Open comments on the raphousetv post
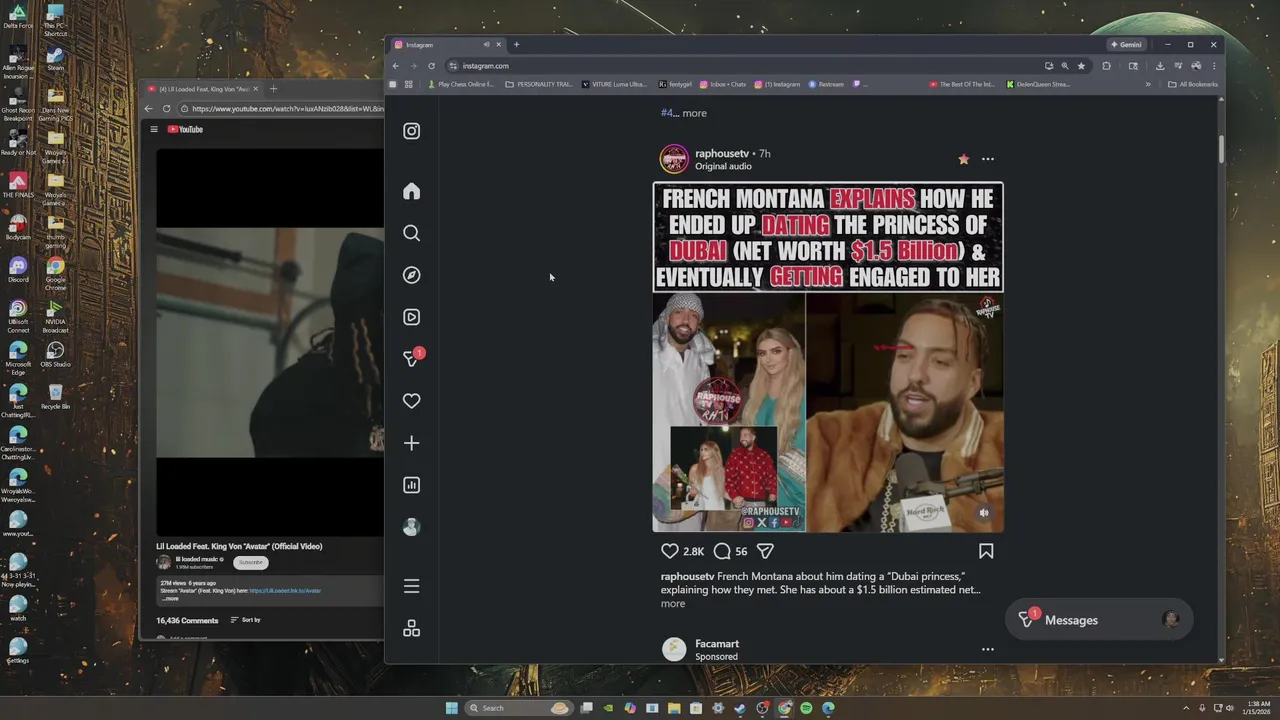This screenshot has height=720, width=1280. 722,551
